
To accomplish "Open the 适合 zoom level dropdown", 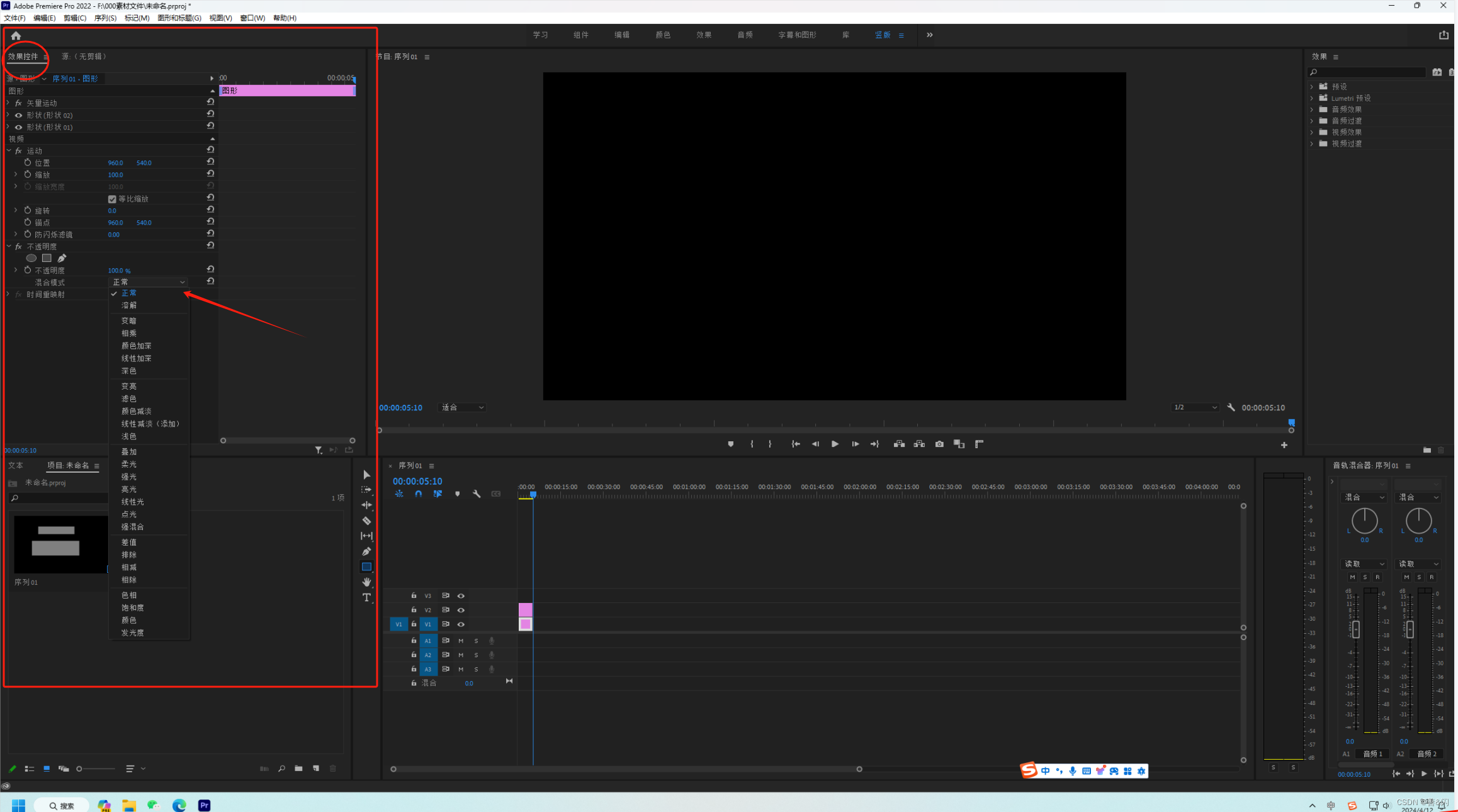I will (x=463, y=408).
